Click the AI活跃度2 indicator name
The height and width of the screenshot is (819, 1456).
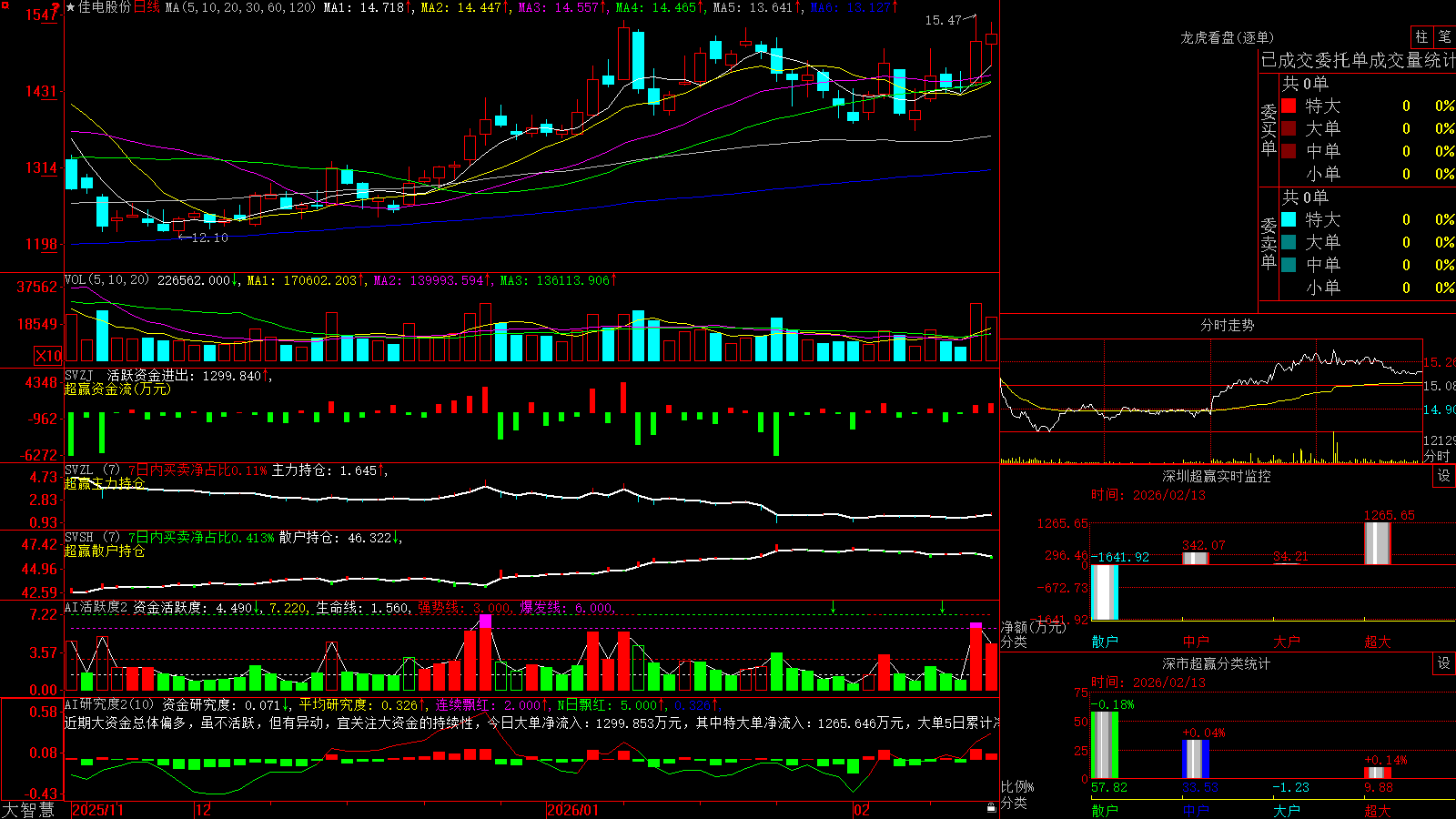96,607
